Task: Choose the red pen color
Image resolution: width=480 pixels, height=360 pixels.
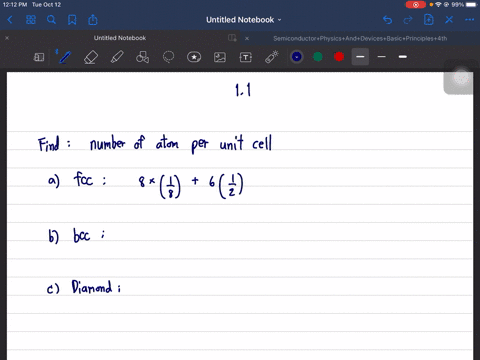Action: (339, 57)
